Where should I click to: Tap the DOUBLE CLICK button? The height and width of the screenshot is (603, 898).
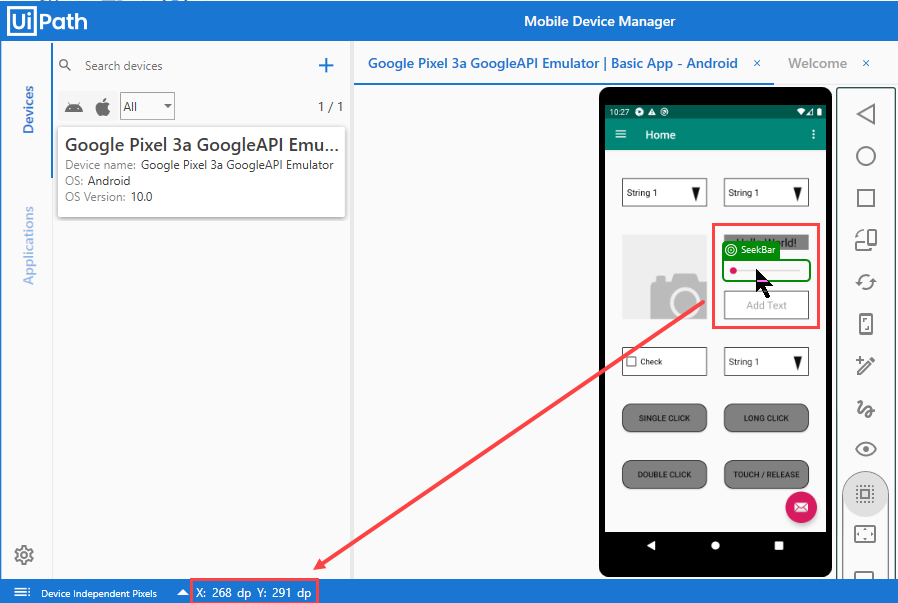coord(664,474)
